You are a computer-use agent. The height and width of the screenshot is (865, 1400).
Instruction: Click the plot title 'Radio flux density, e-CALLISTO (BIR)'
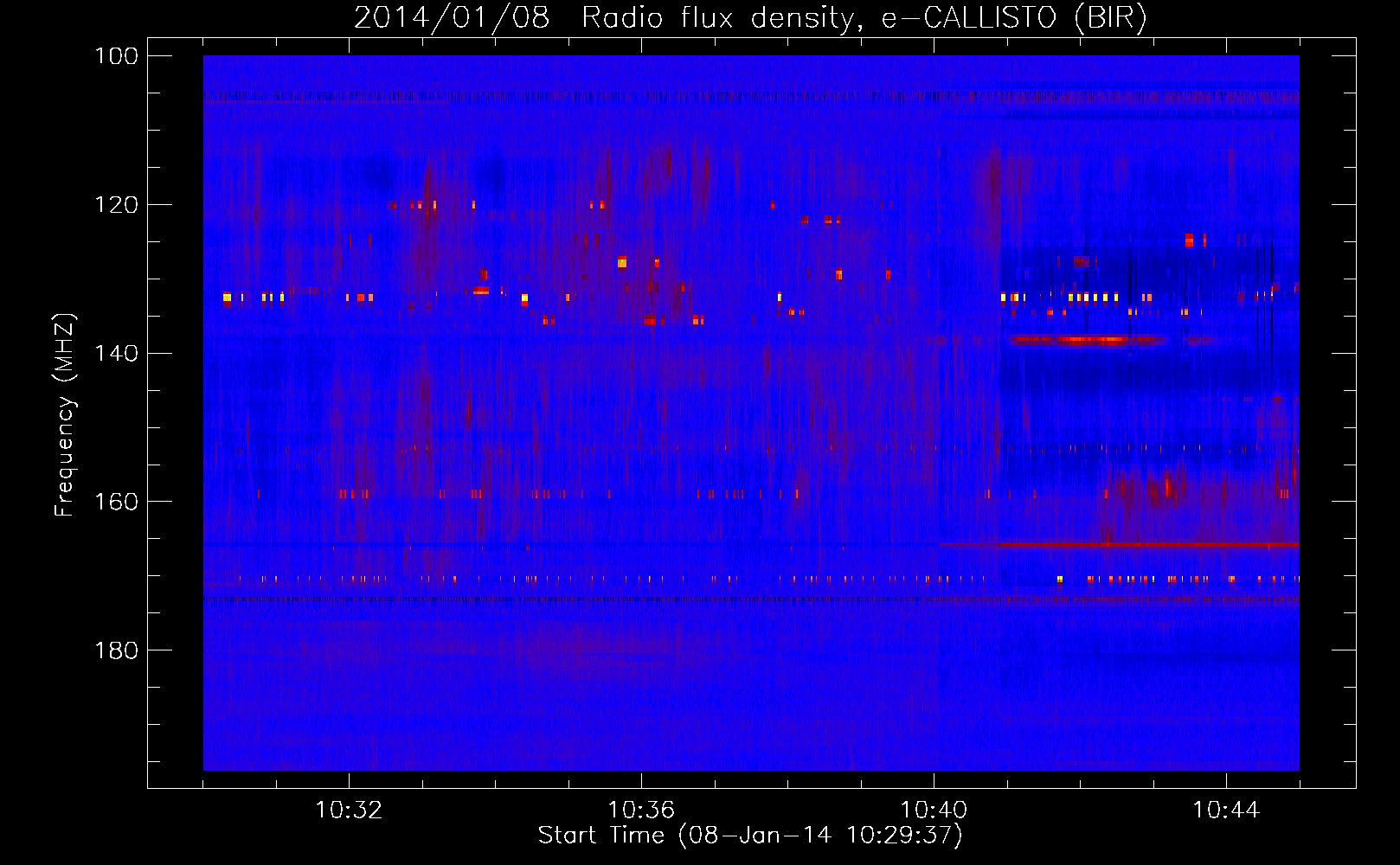[x=864, y=17]
